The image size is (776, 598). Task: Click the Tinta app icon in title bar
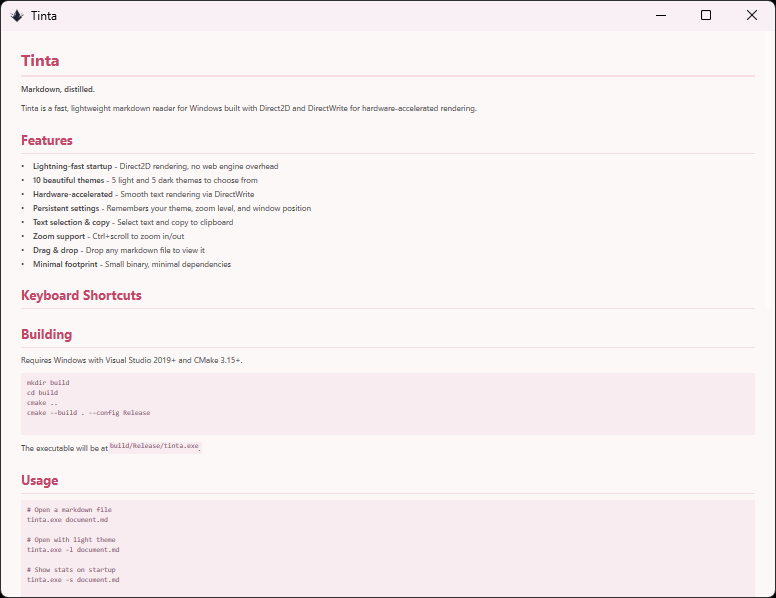17,16
